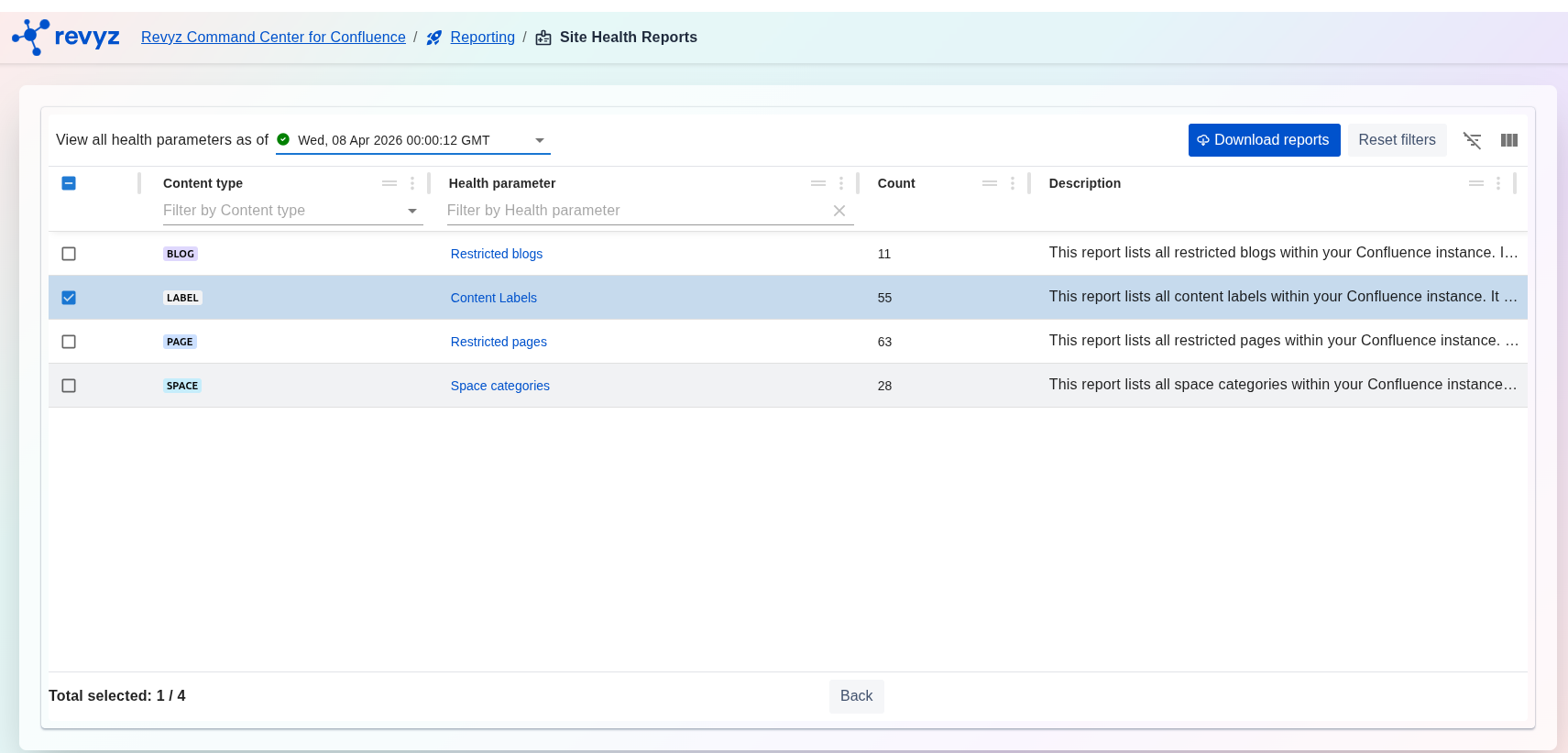
Task: Check the Restricted blogs row checkbox
Action: [x=69, y=254]
